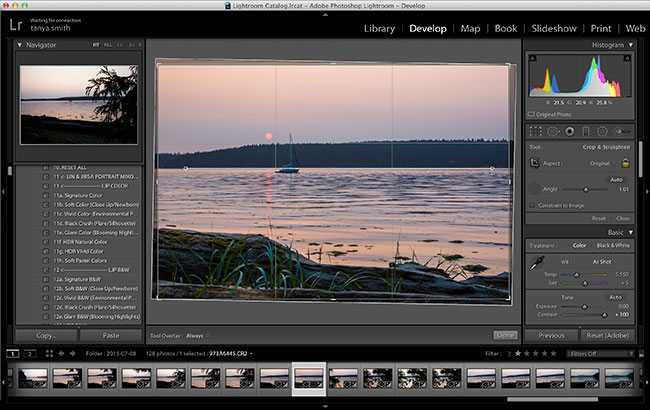This screenshot has width=650, height=410.
Task: Set filter to three star rating
Action: (536, 354)
